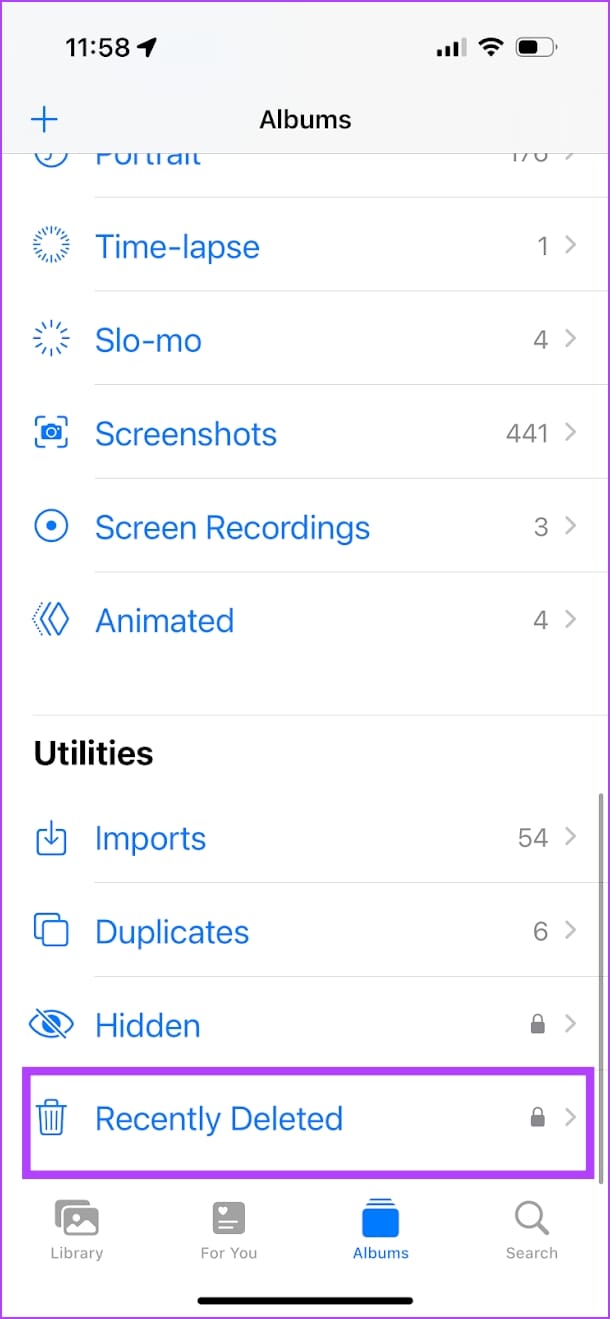
Task: Tap the lock icon on Recently Deleted
Action: (537, 1118)
